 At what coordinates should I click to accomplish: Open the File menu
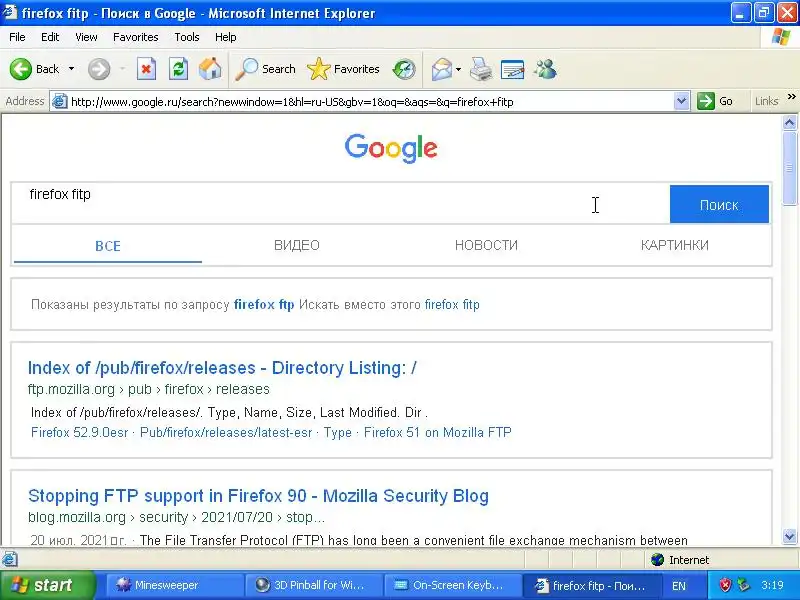coord(17,37)
